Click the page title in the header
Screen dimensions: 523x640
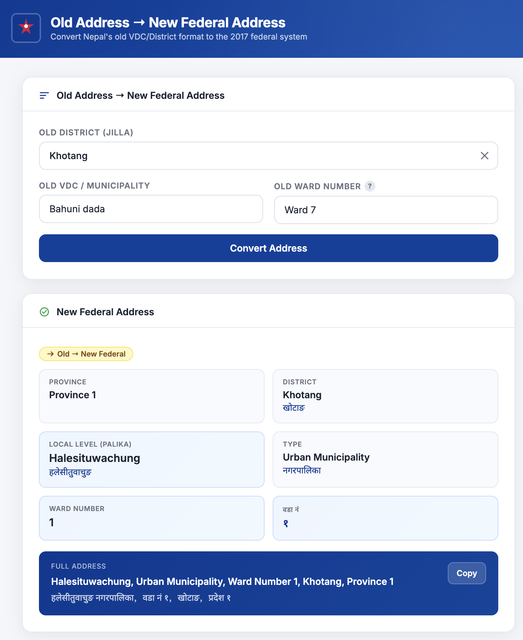[x=168, y=22]
